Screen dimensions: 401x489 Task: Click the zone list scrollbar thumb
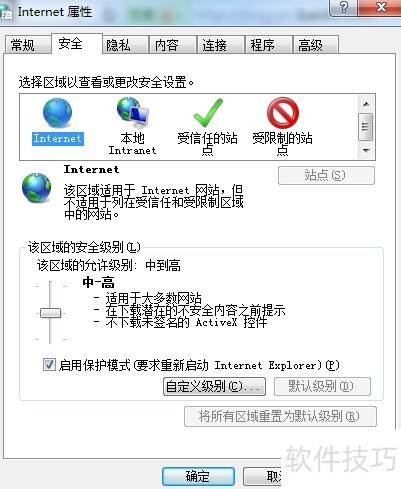tap(366, 127)
